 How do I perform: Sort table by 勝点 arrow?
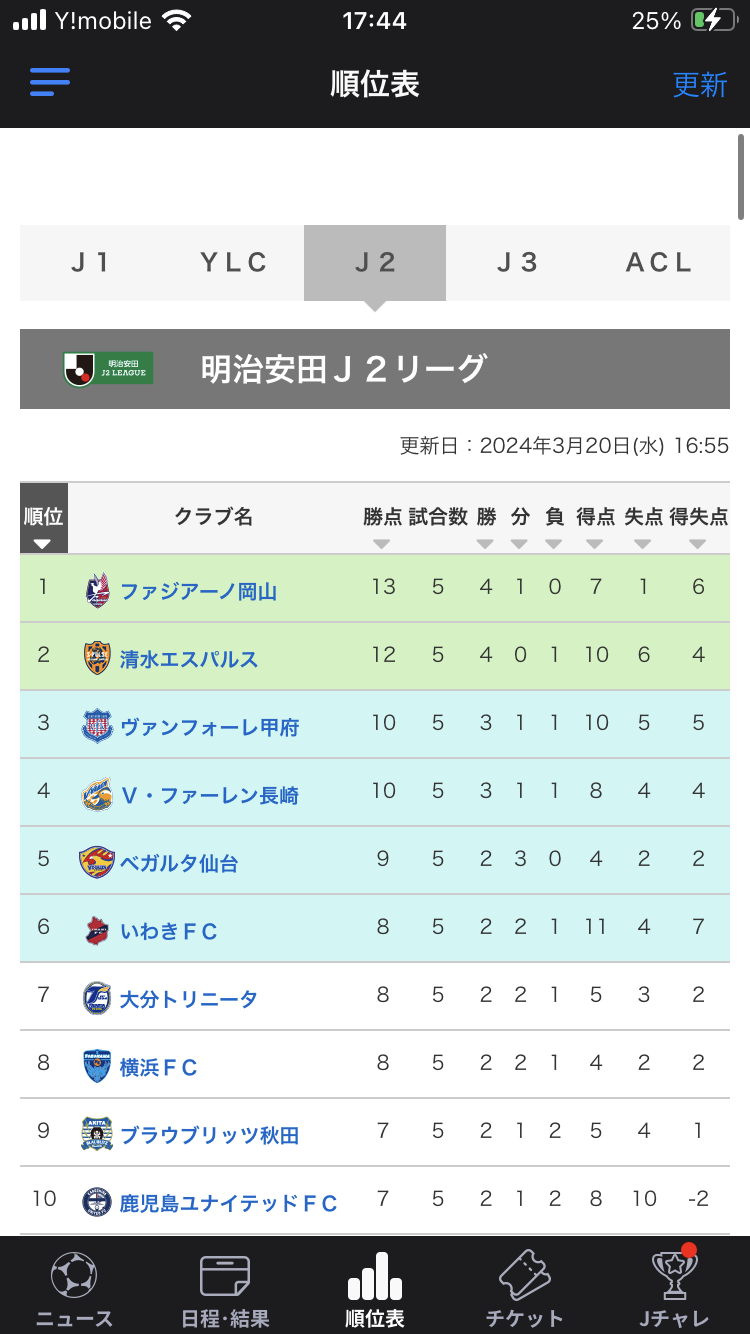click(382, 544)
